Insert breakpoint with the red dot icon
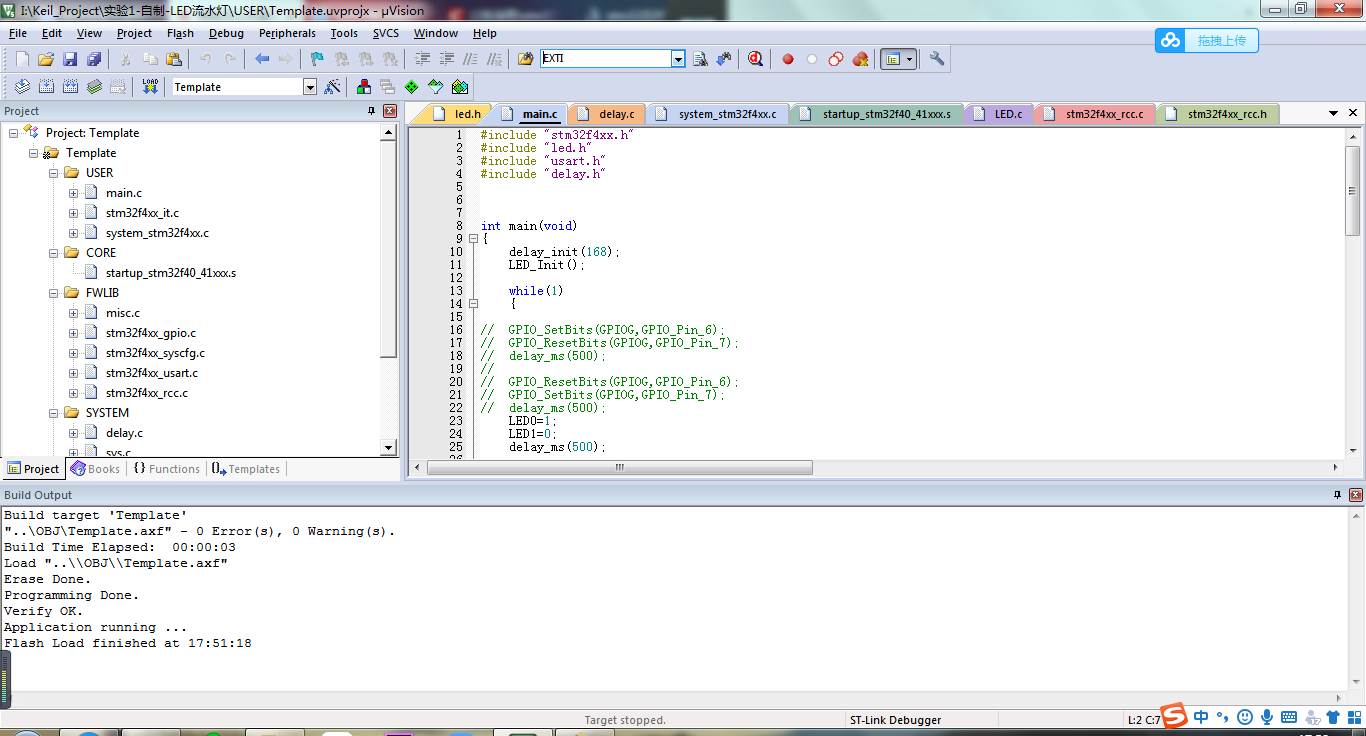Viewport: 1366px width, 736px height. [788, 59]
